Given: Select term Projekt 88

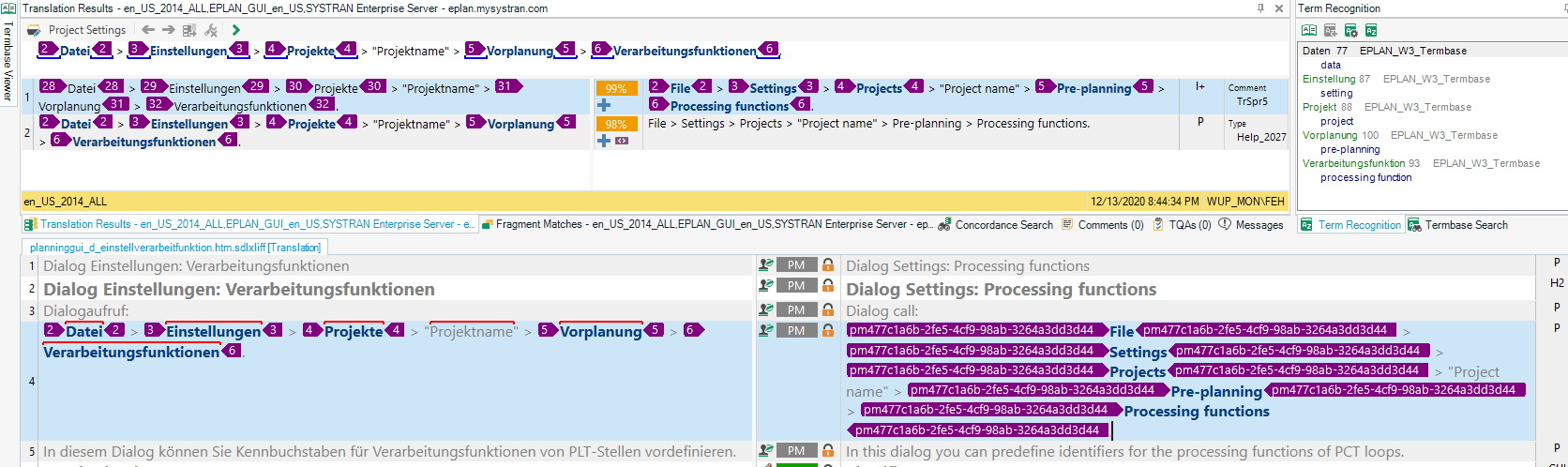Looking at the screenshot, I should coord(1327,107).
